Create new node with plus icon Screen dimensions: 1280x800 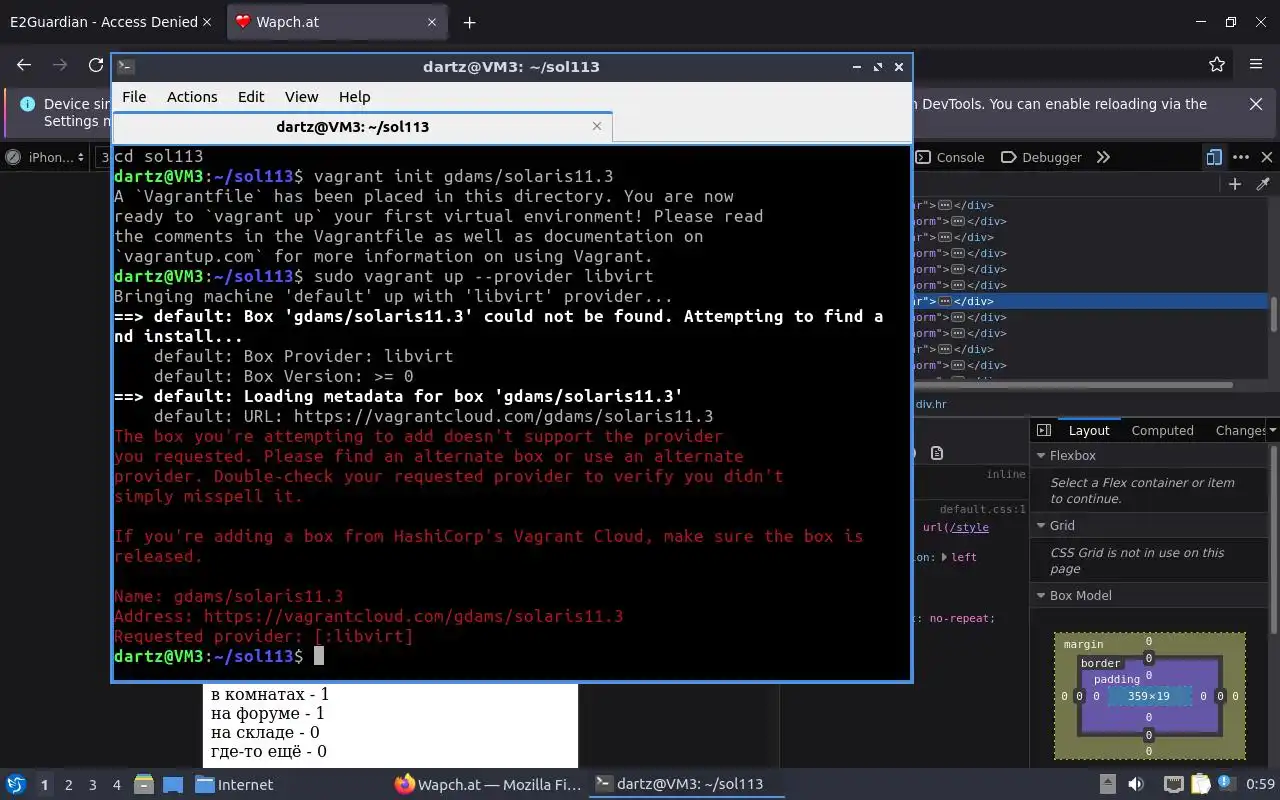[1235, 184]
